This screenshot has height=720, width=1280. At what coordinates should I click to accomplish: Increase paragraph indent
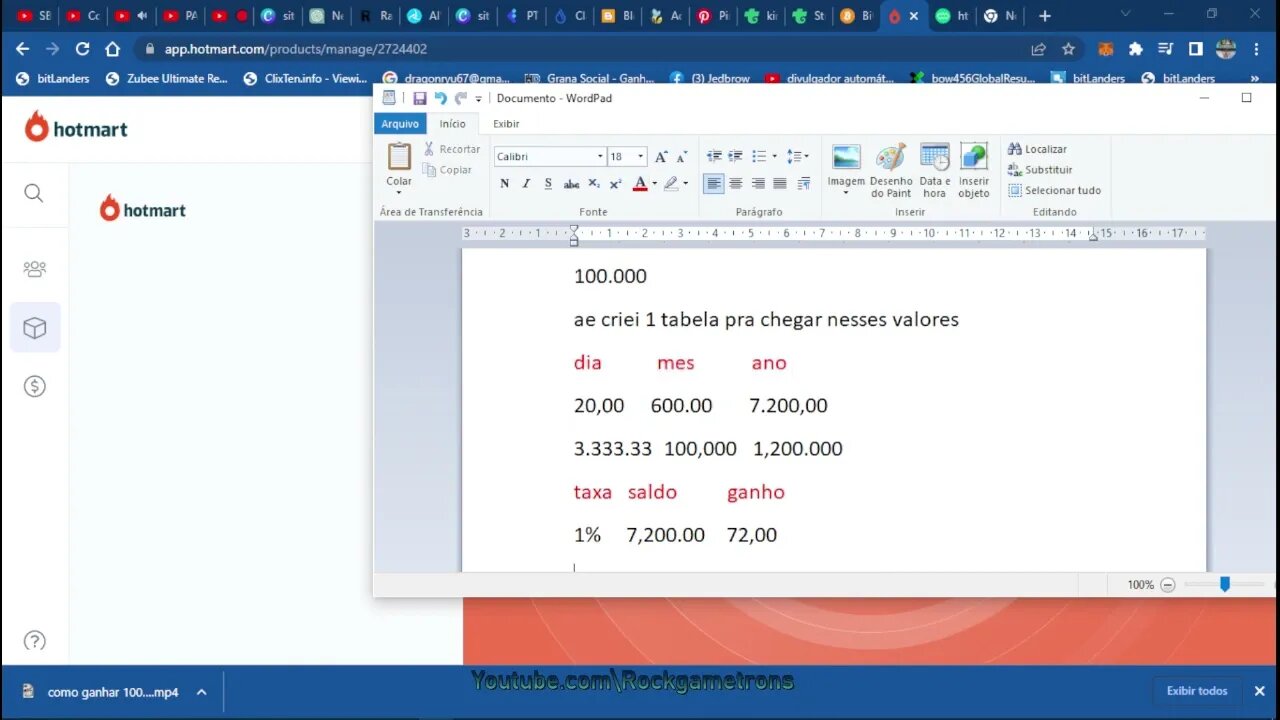click(x=735, y=157)
